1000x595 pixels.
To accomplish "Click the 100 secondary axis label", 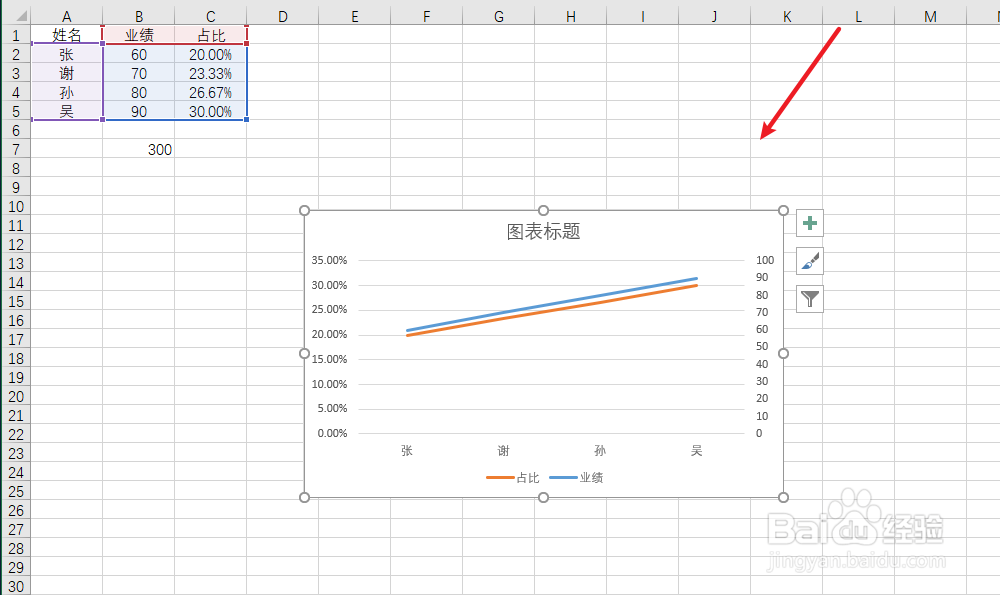I will [765, 260].
